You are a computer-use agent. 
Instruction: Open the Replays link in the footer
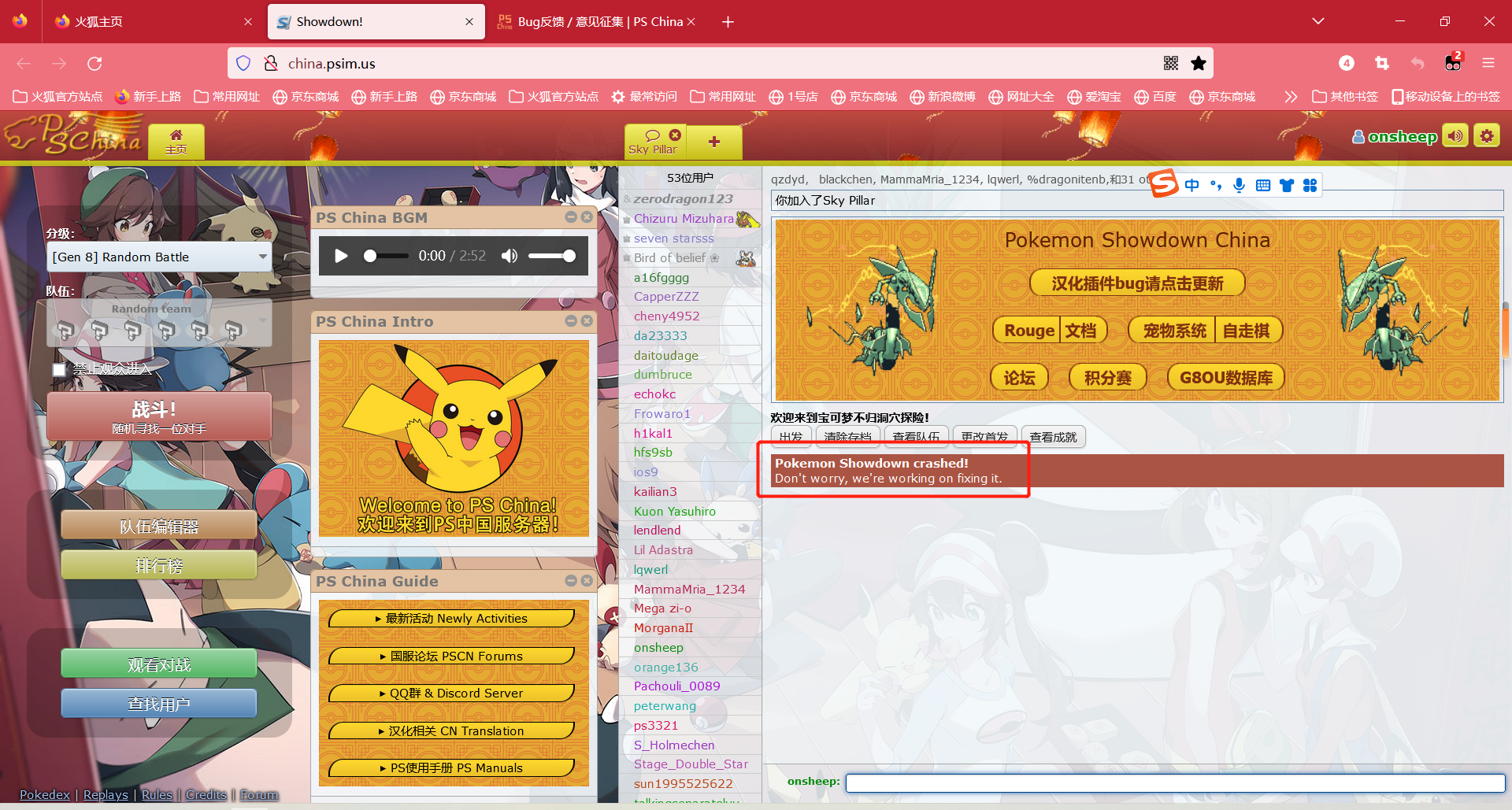[106, 794]
